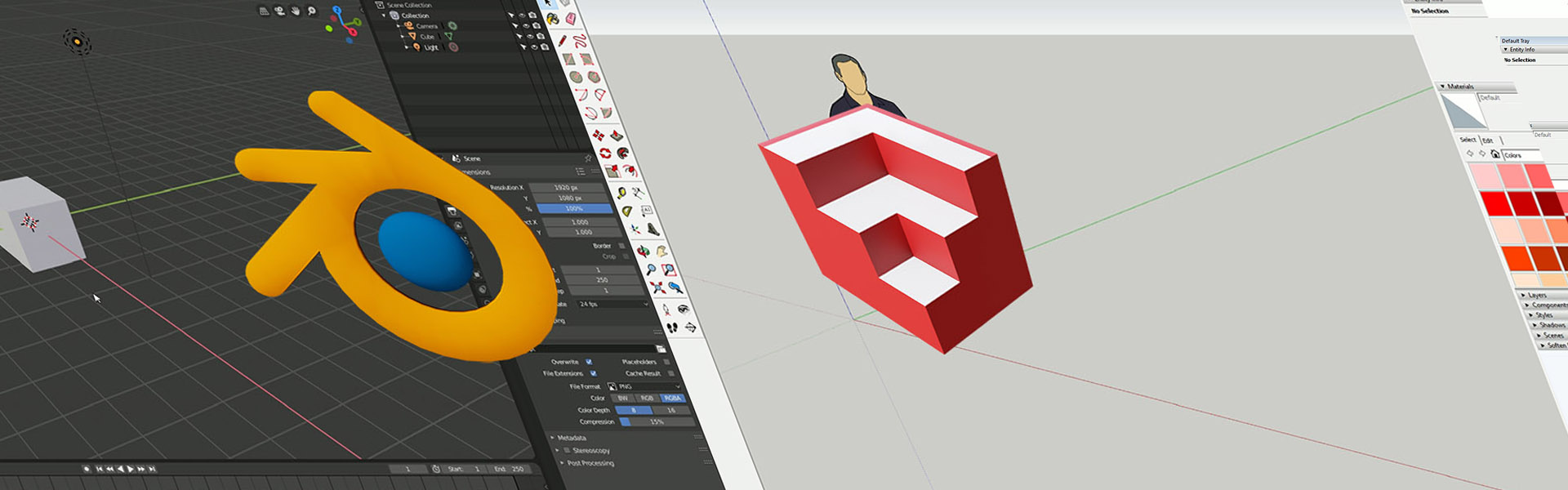1568x490 pixels.
Task: Toggle Blender's Overwrite checkbox
Action: [589, 362]
